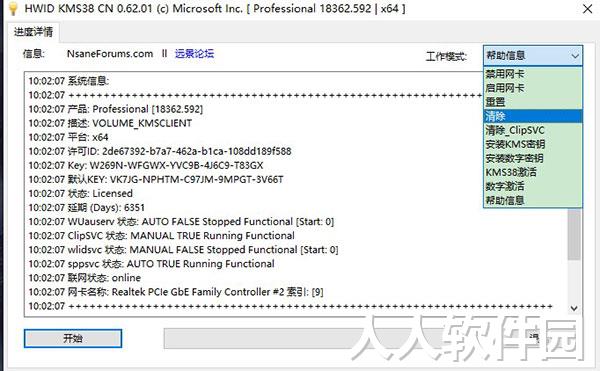Click the 网卡名称: Realtek PCIe line
Screen dimensions: 600x371
176,292
